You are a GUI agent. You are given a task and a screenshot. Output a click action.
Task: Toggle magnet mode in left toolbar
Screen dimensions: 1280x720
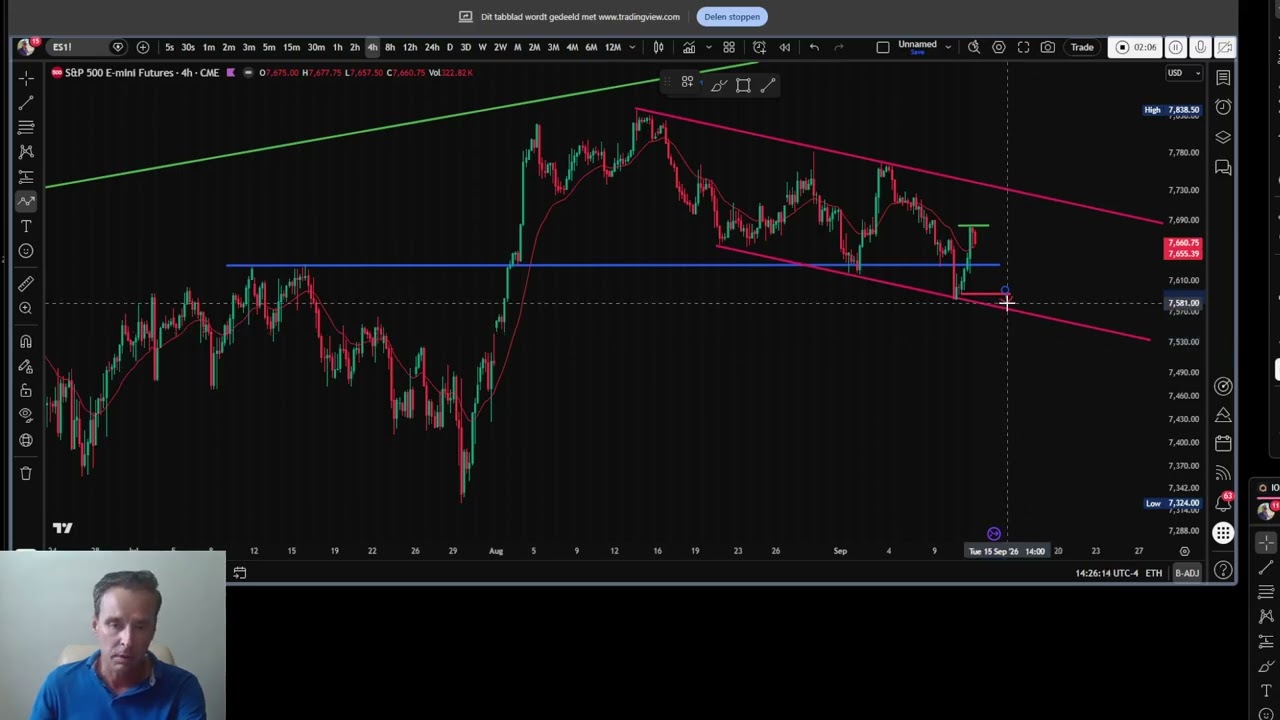point(26,341)
